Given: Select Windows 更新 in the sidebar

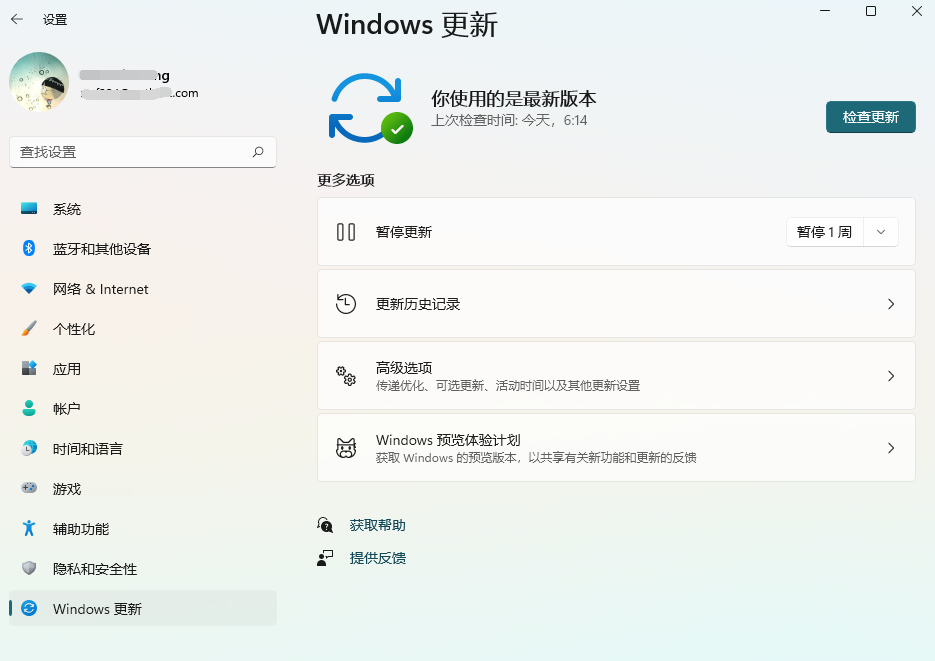Looking at the screenshot, I should [x=143, y=608].
